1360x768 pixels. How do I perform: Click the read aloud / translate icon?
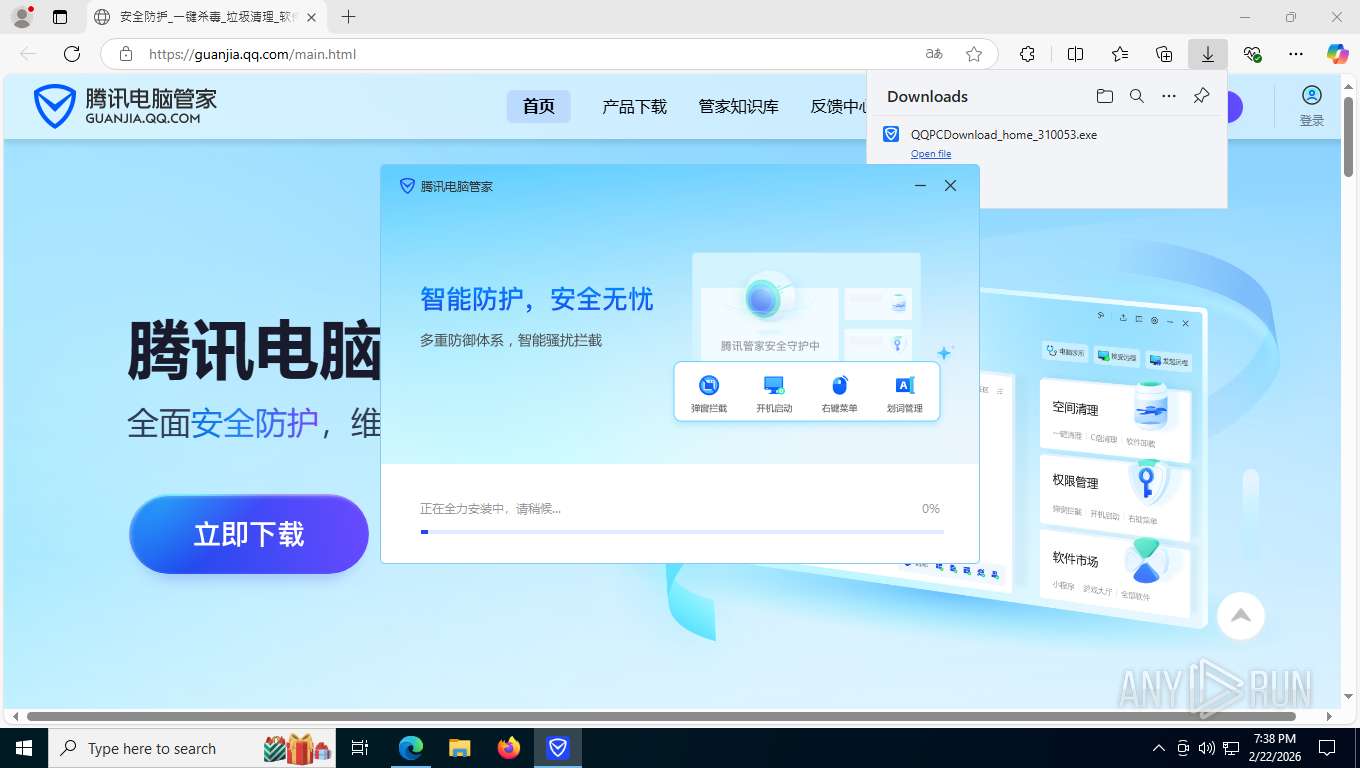pos(934,54)
